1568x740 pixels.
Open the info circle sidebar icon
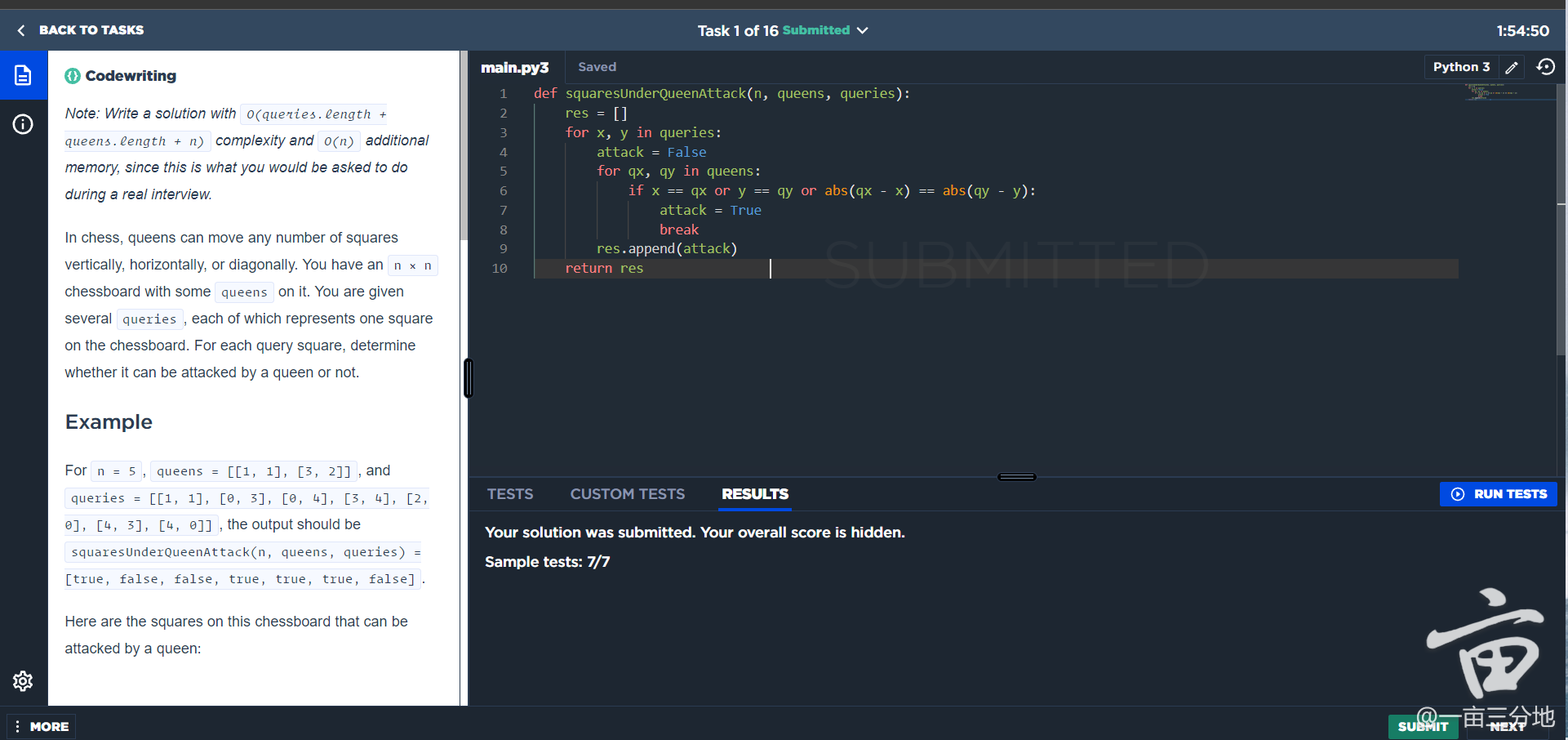point(23,124)
